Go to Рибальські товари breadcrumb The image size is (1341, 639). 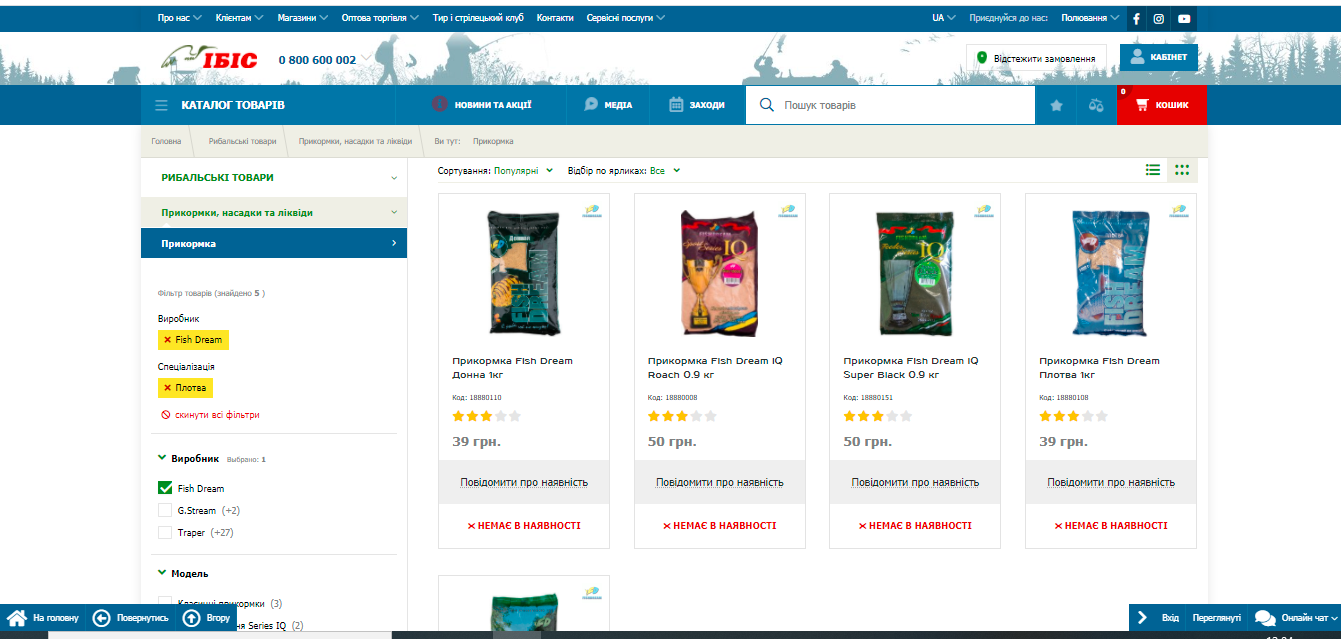[242, 142]
